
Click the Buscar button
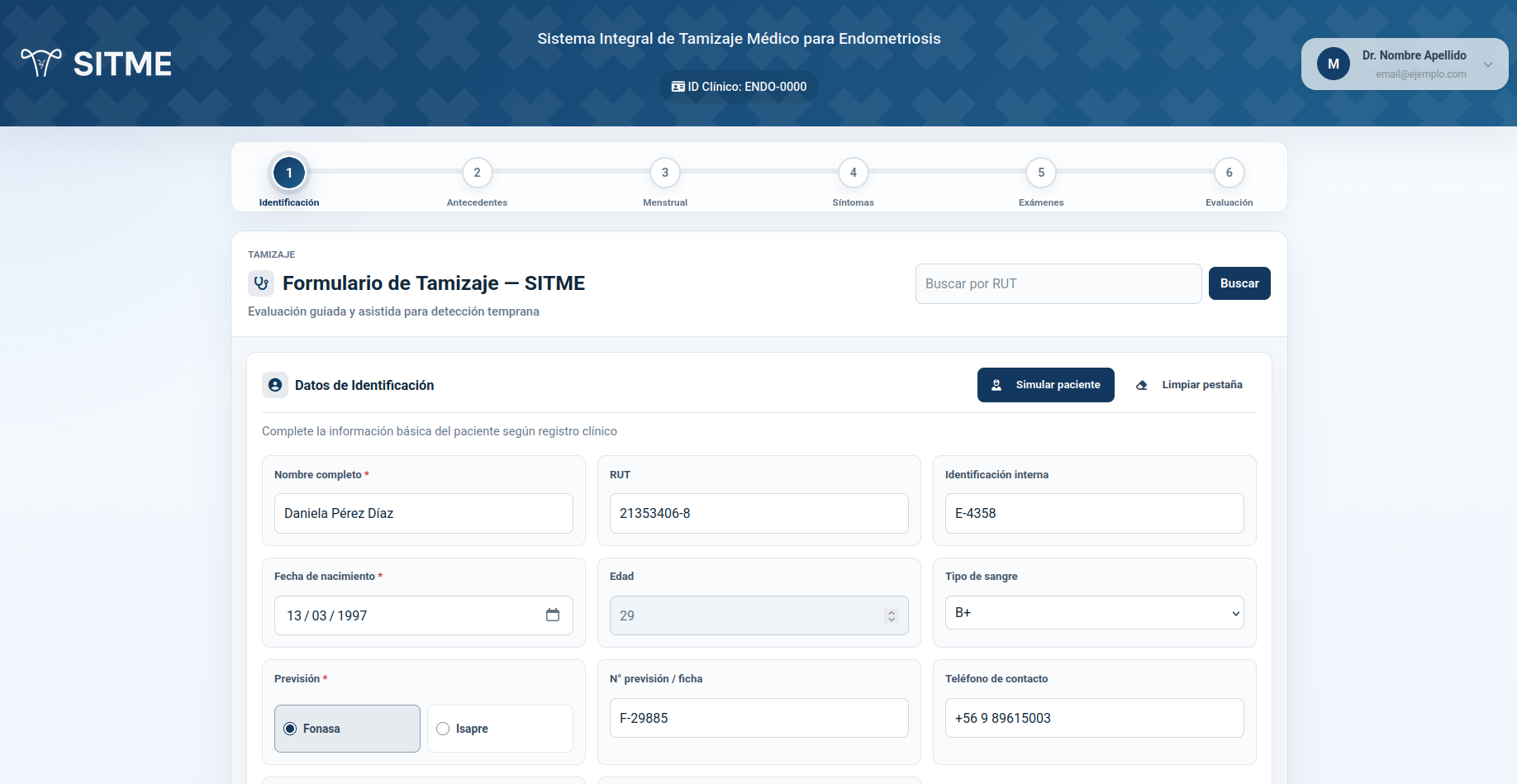[x=1239, y=283]
